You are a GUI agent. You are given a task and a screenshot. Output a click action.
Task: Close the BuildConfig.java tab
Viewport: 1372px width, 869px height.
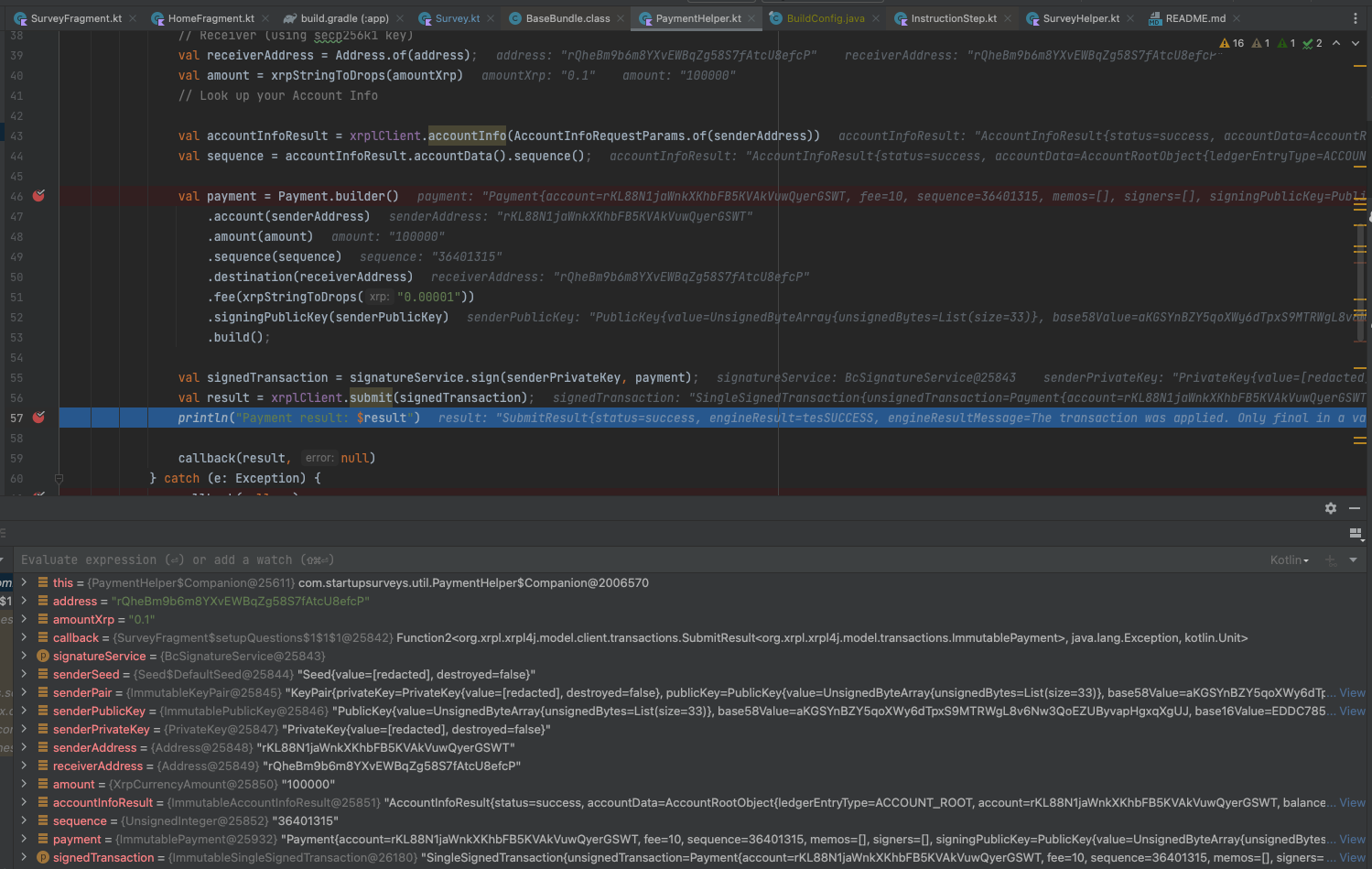(x=876, y=18)
